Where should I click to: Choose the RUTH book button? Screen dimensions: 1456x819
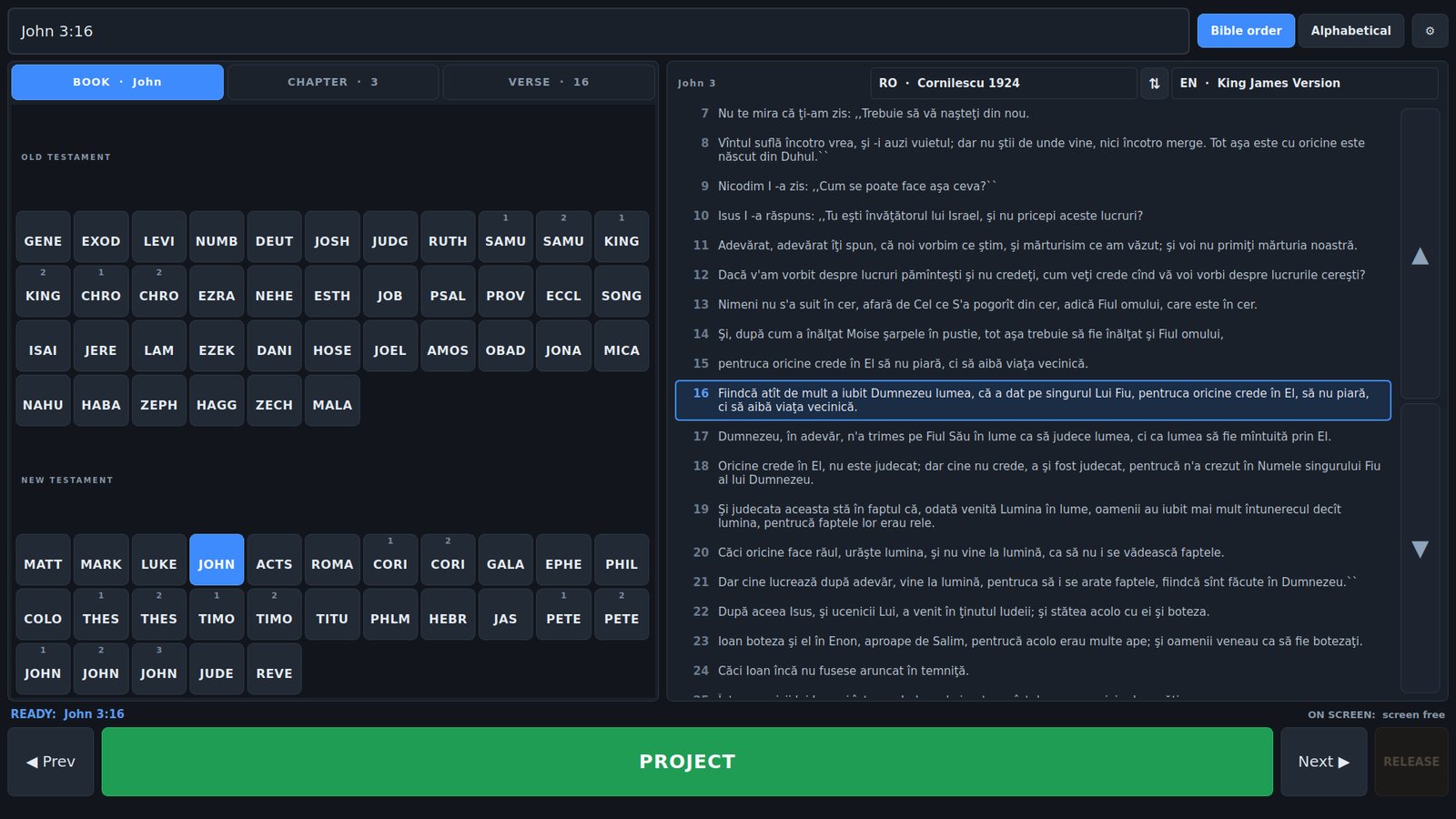[448, 237]
